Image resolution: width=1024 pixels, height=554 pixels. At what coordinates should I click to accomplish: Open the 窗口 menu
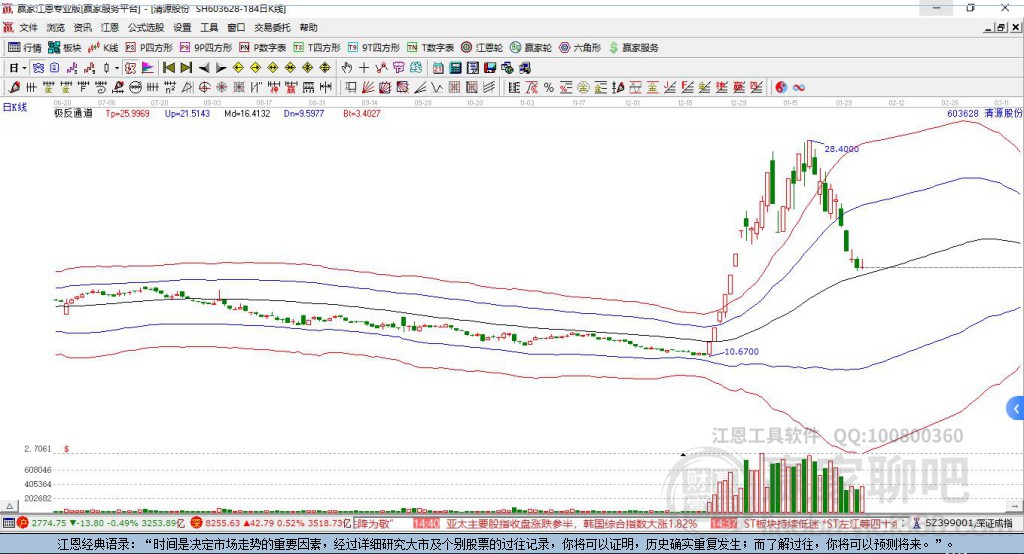pyautogui.click(x=236, y=27)
